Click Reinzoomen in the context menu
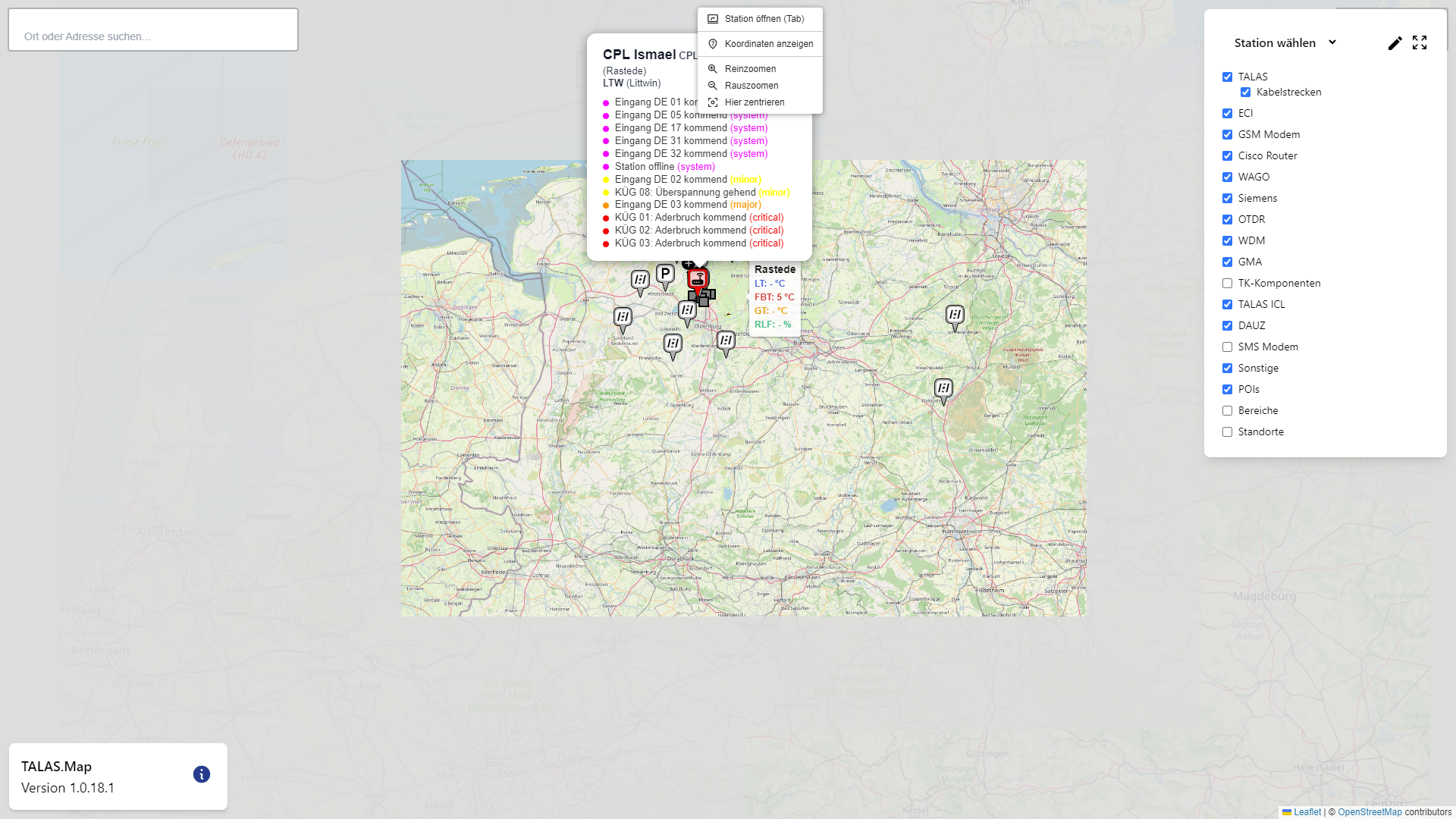 point(750,69)
